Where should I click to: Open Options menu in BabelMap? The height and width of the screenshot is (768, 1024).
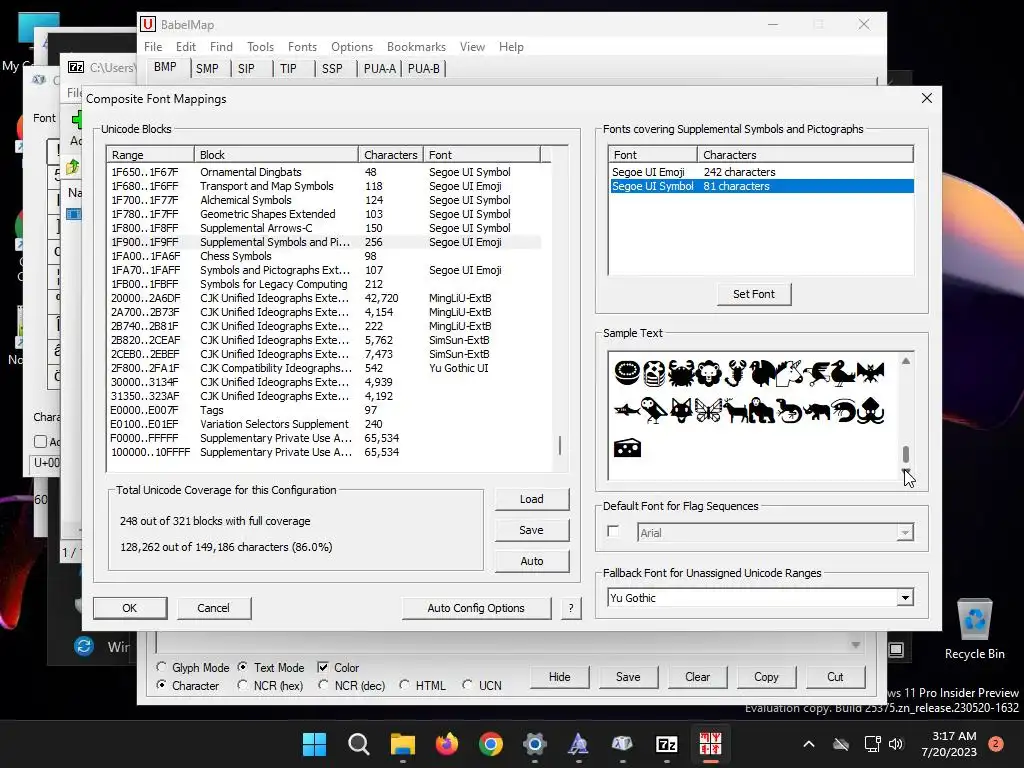coord(351,47)
